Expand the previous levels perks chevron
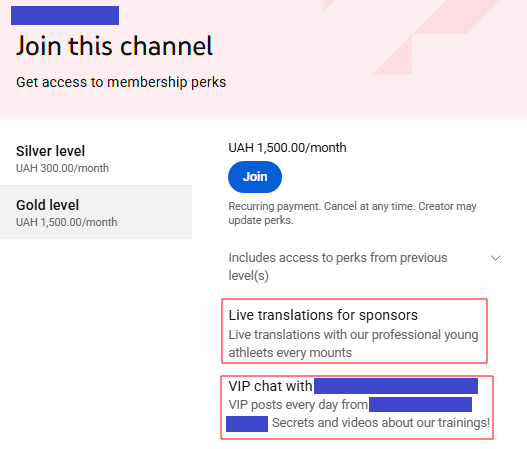Screen dimensions: 527x449 pos(495,258)
